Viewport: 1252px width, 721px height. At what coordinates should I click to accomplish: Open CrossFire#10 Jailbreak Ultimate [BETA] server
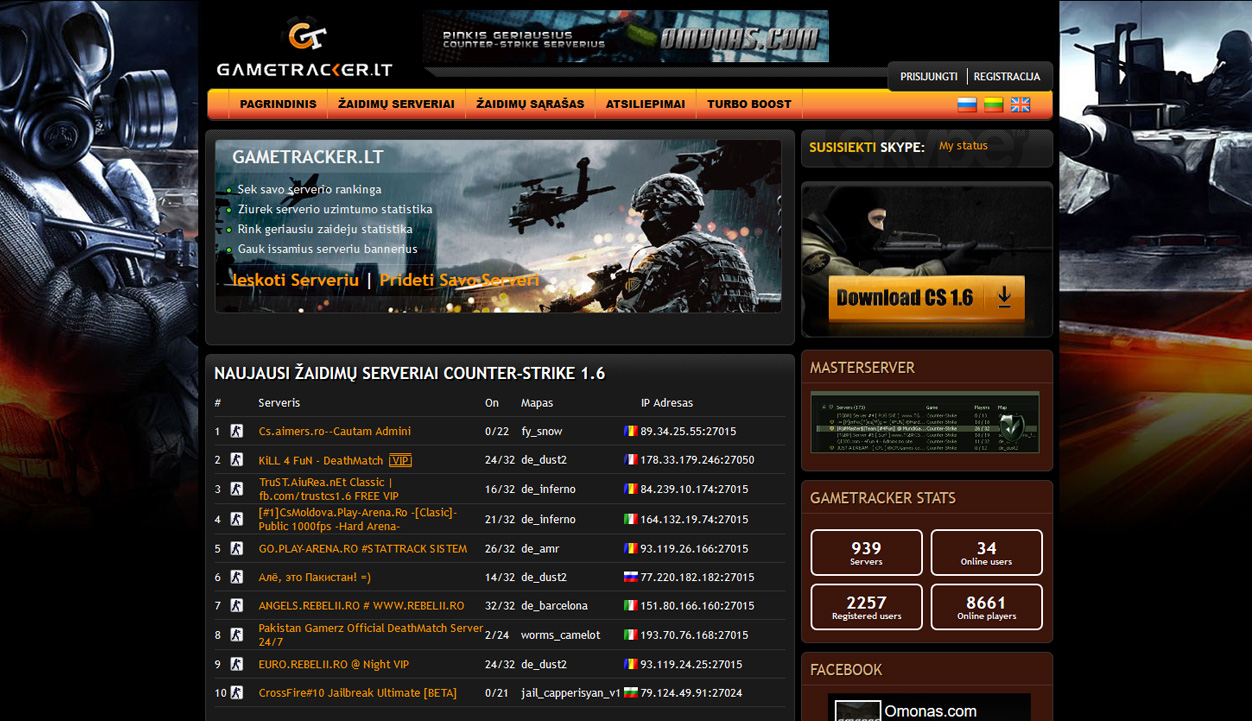click(358, 692)
